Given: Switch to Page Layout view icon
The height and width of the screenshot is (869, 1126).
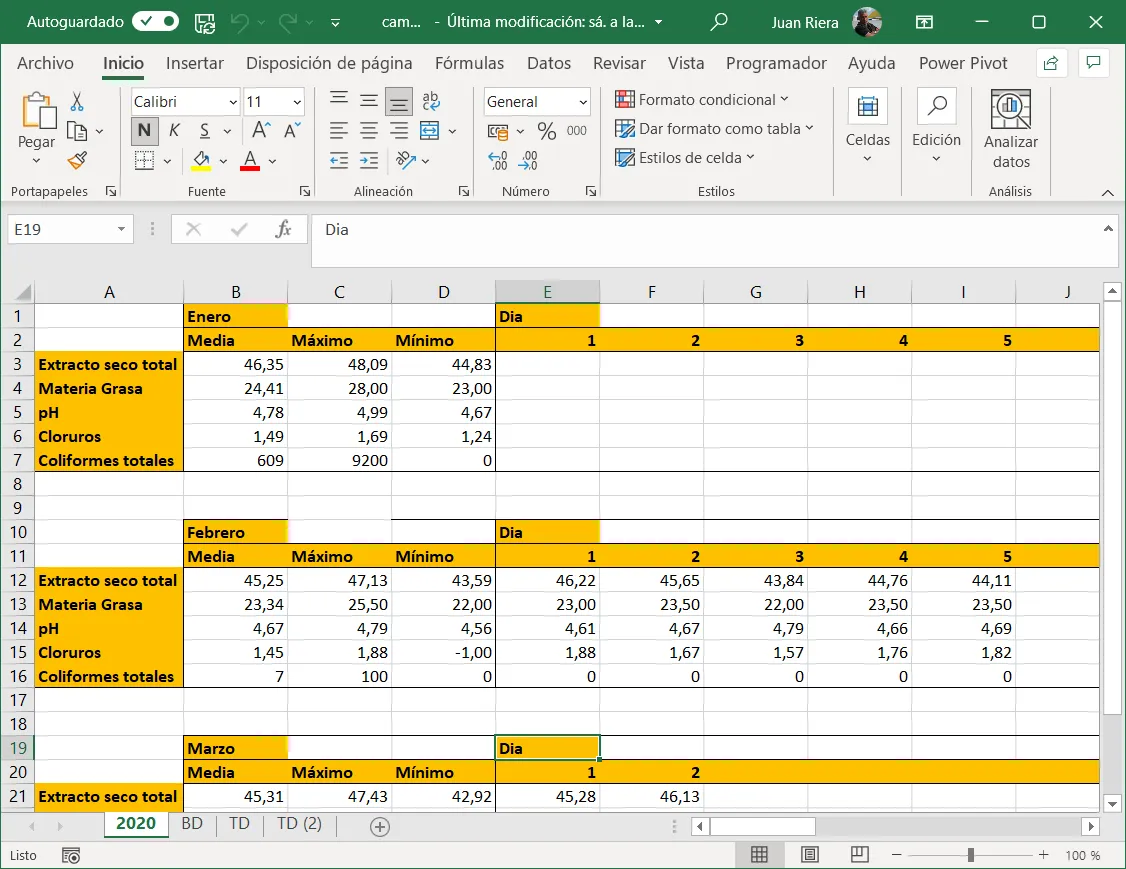Looking at the screenshot, I should click(x=810, y=855).
